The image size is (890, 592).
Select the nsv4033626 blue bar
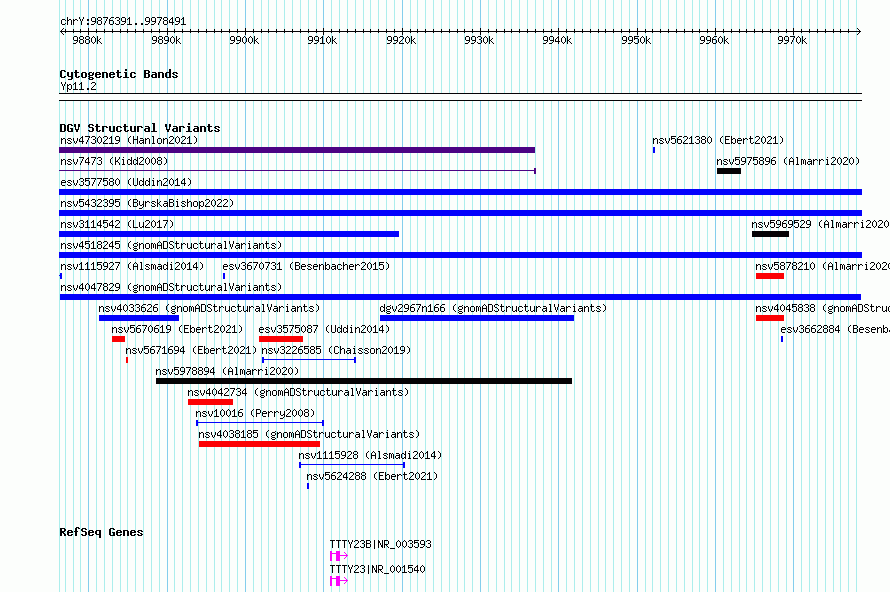tap(138, 318)
